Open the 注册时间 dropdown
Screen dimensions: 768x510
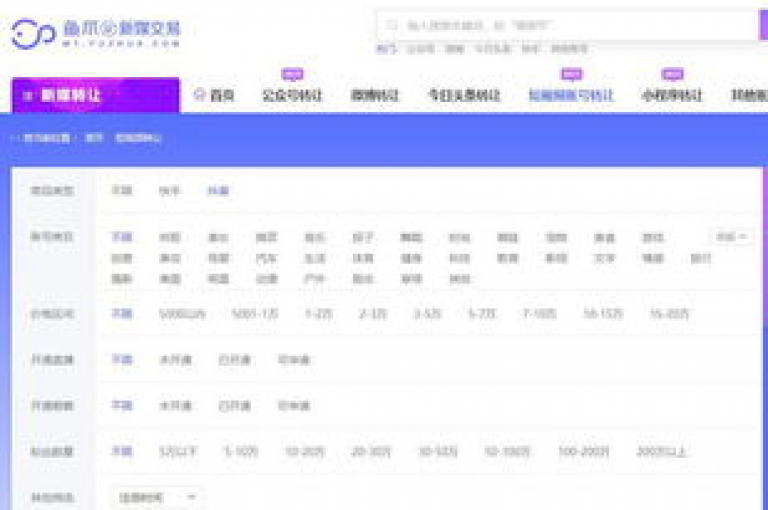point(157,497)
